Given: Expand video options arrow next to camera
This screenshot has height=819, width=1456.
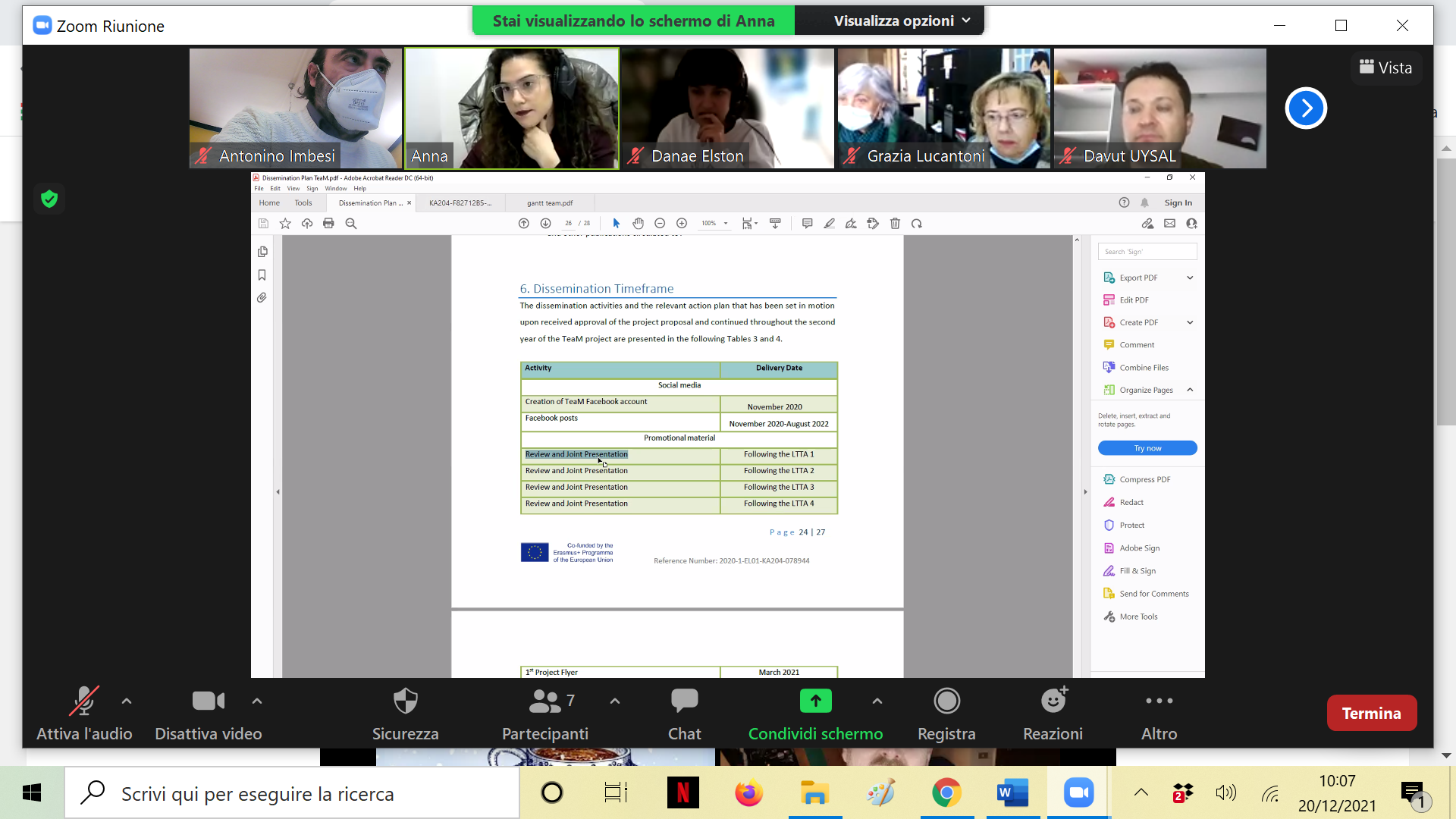Looking at the screenshot, I should (257, 701).
